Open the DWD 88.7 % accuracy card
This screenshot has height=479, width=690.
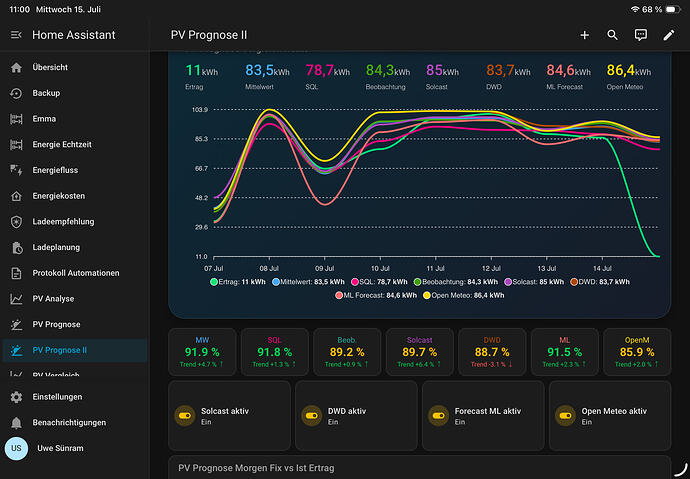[x=492, y=352]
